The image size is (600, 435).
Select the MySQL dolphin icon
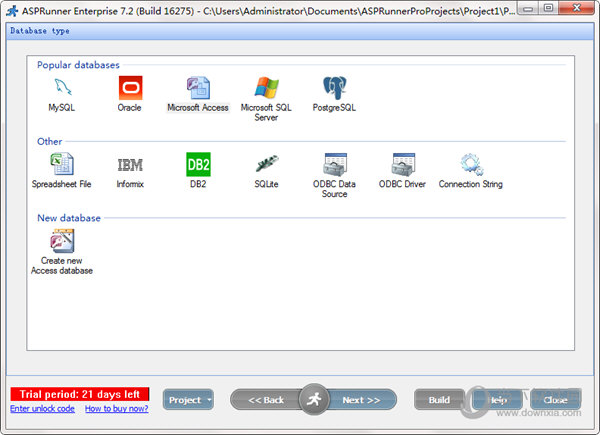click(62, 88)
